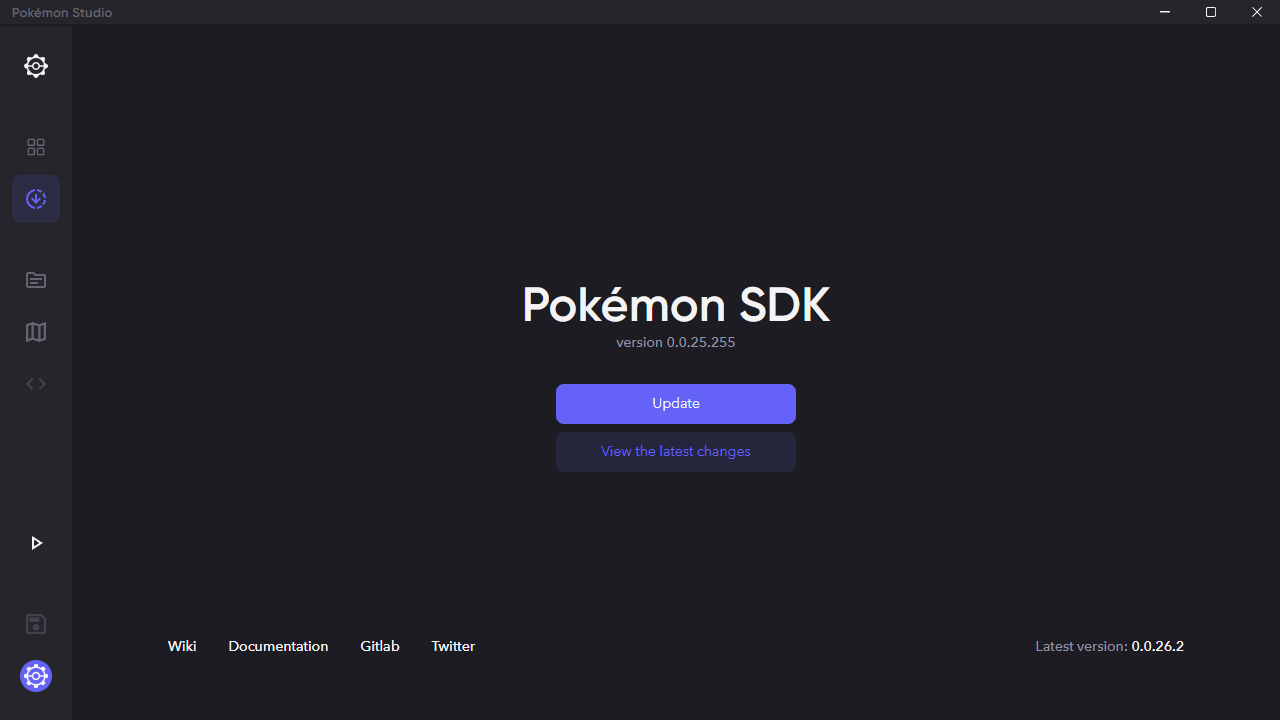
Task: Click the play triangle icon
Action: (x=36, y=543)
